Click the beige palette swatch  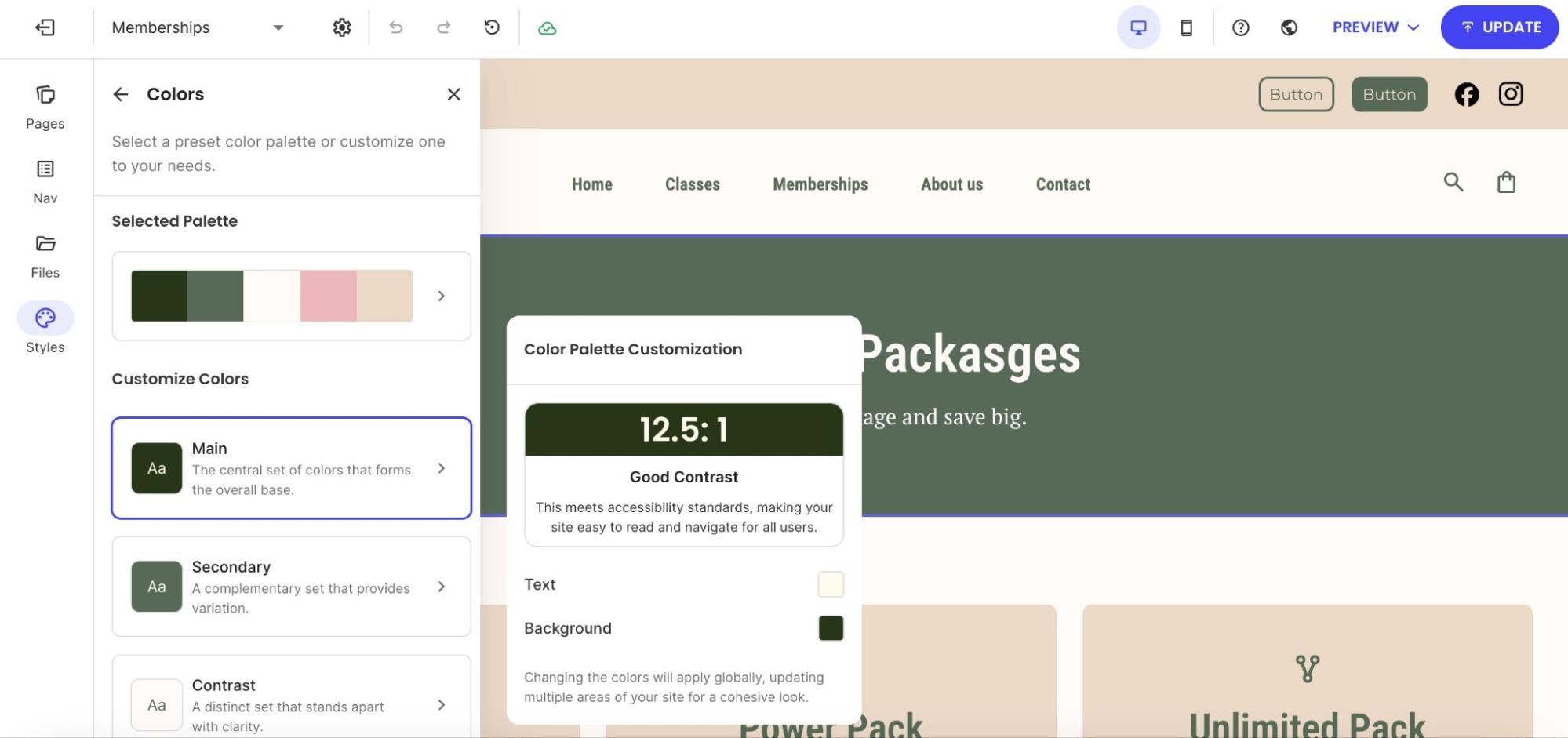385,296
